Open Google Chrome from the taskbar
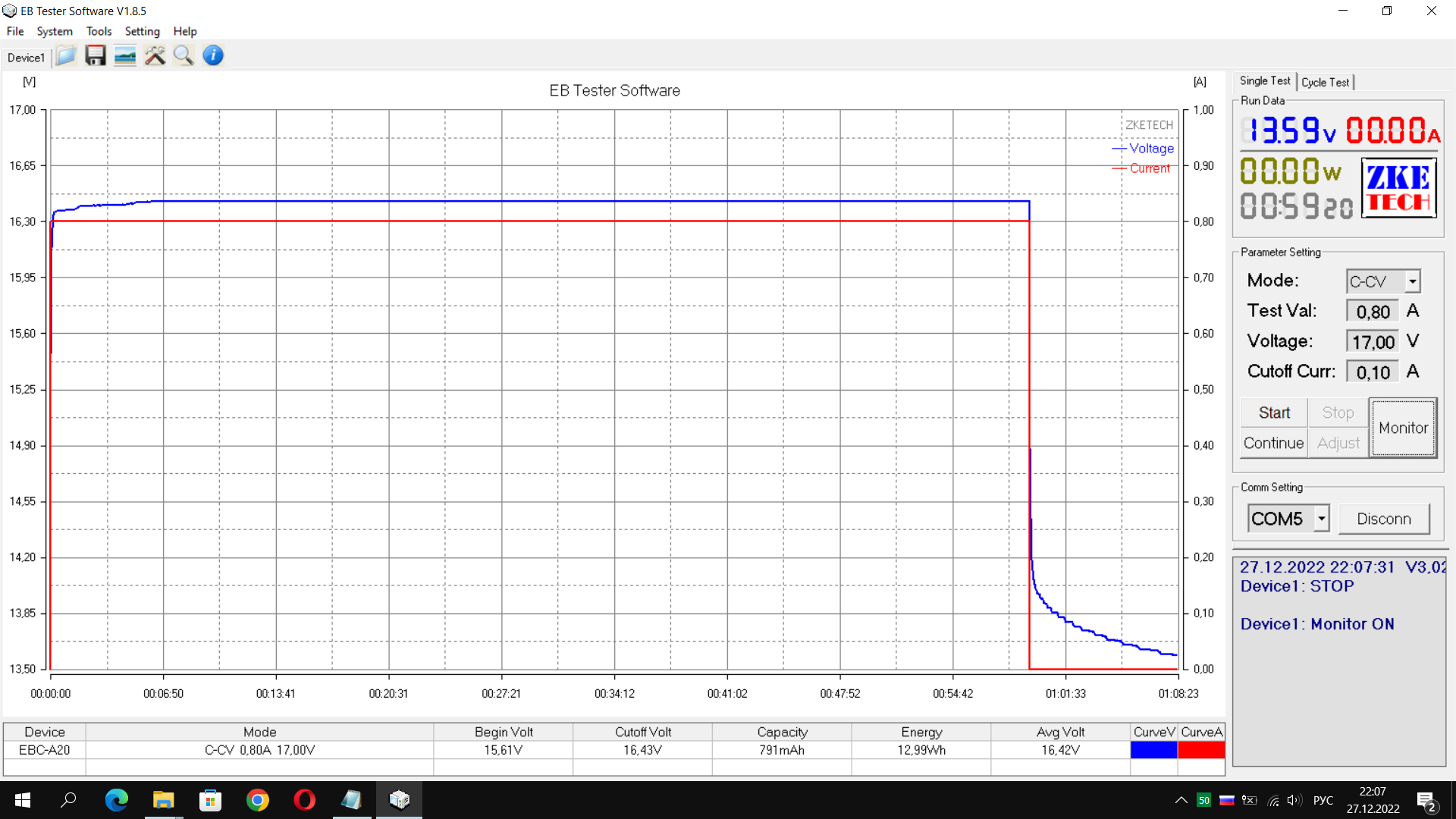This screenshot has width=1456, height=819. [x=258, y=800]
